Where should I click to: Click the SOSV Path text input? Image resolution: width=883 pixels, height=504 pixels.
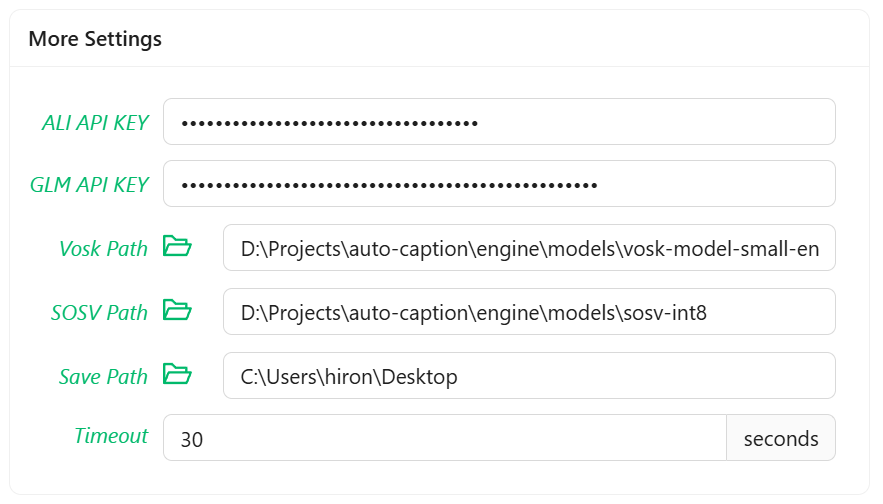coord(529,312)
